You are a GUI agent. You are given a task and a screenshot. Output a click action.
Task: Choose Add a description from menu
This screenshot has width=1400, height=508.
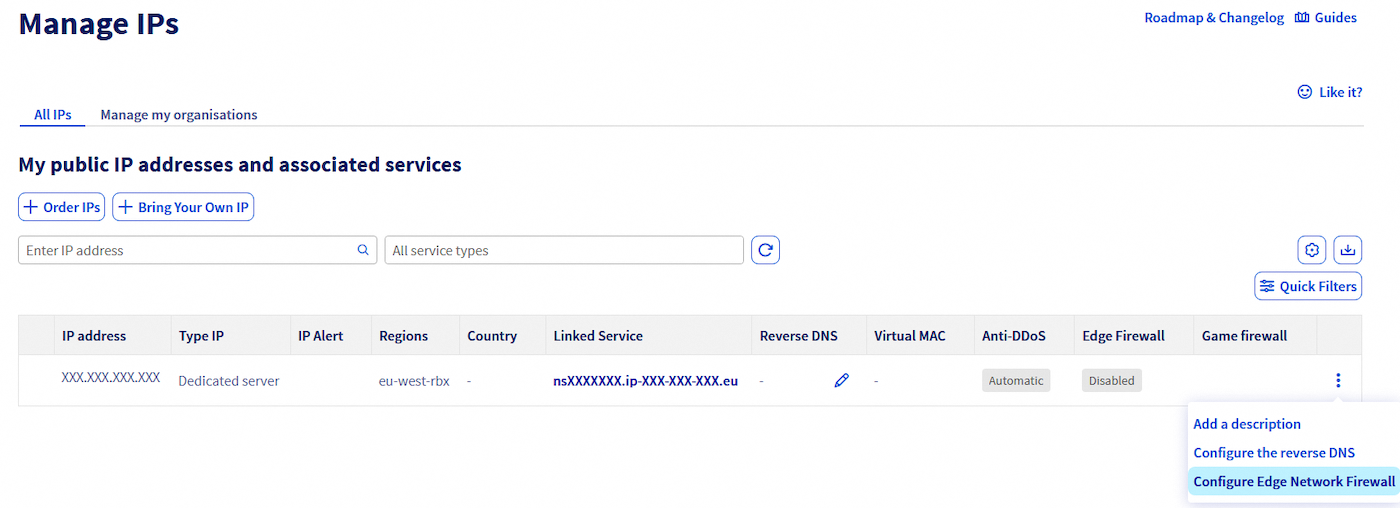(1247, 424)
